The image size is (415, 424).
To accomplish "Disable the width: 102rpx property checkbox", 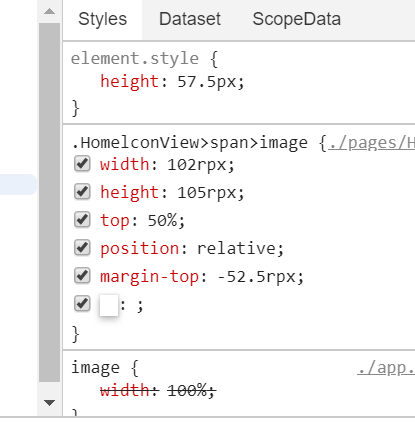I will click(x=82, y=164).
